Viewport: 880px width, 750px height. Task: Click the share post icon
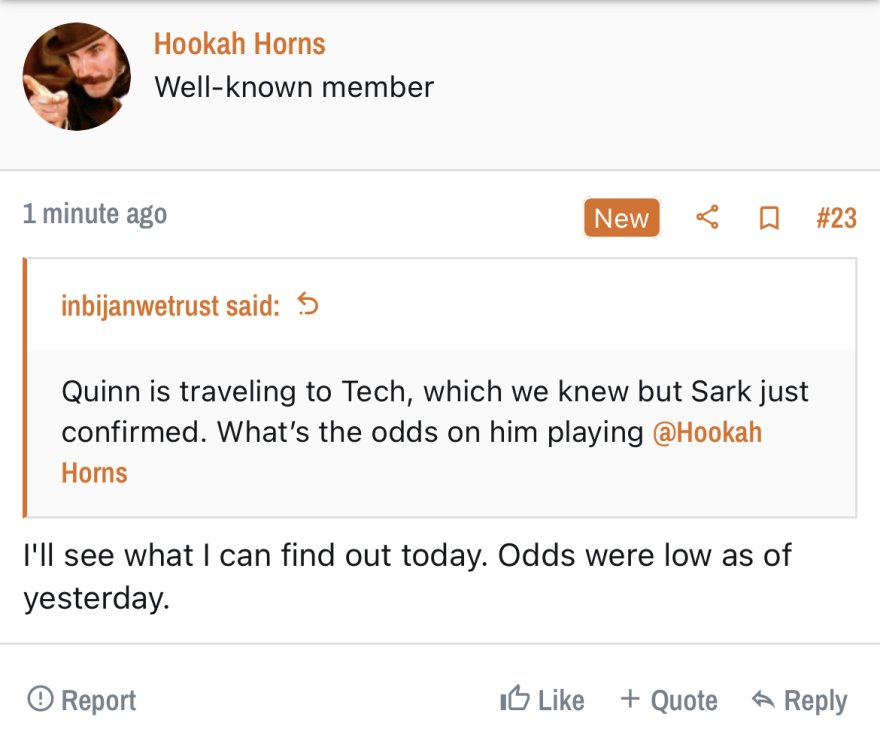click(x=707, y=217)
